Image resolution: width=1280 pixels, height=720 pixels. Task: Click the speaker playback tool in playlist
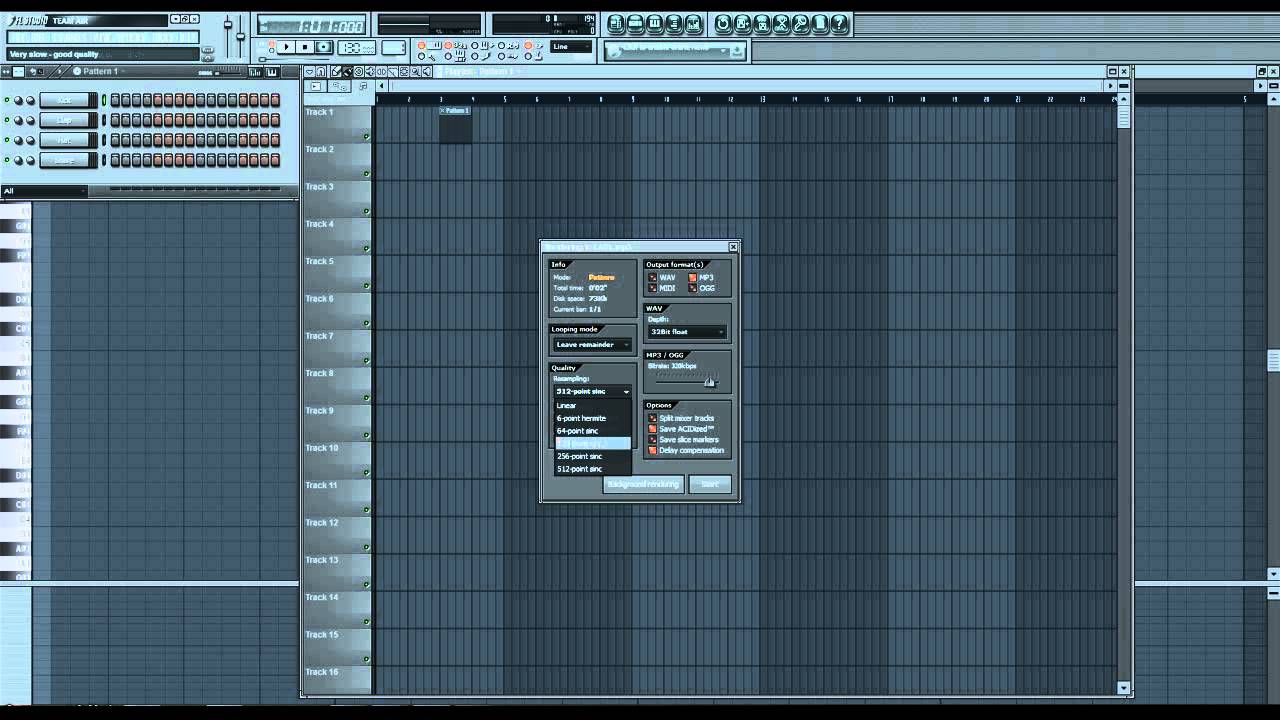click(427, 72)
